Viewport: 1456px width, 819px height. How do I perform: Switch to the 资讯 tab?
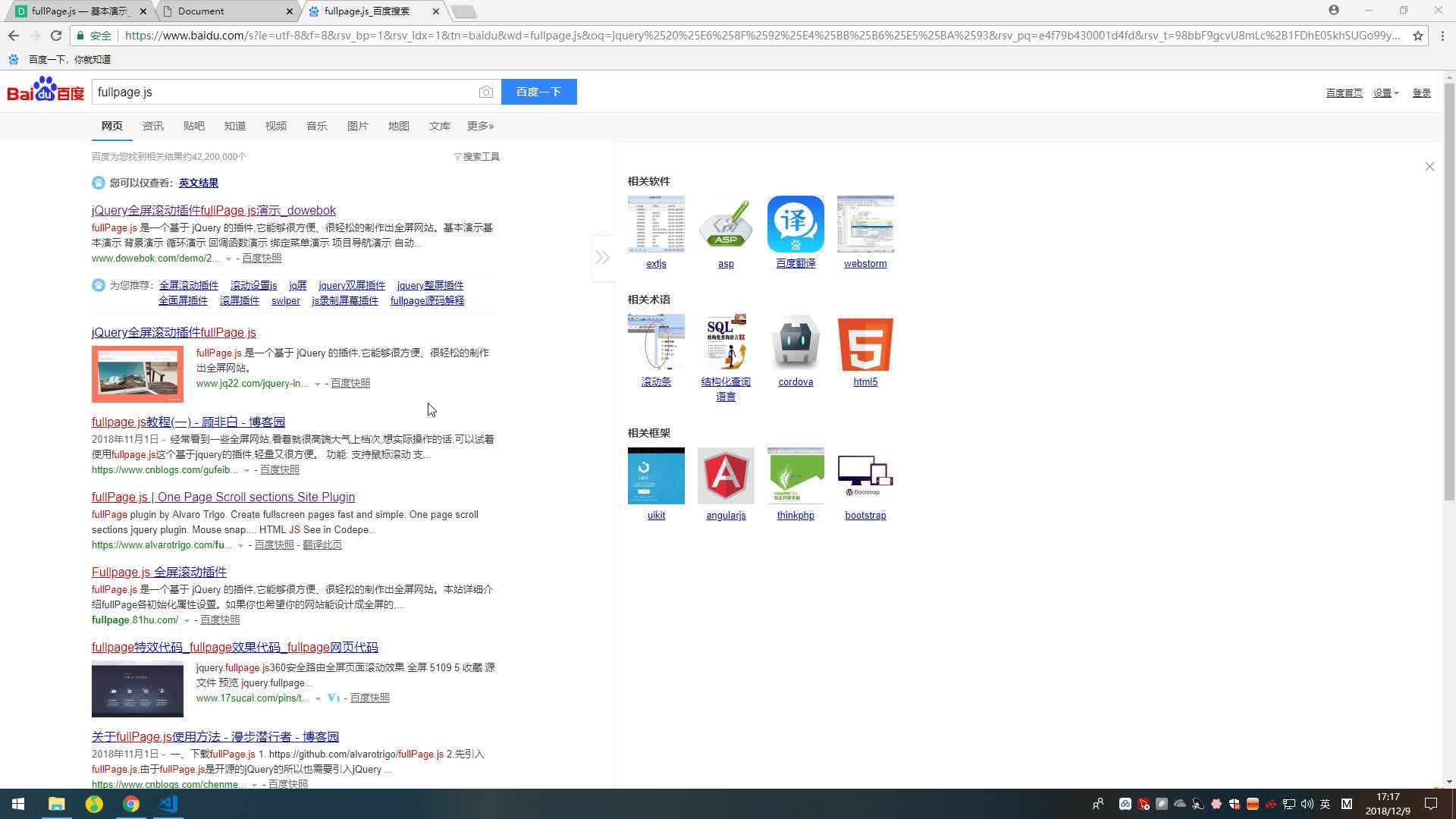click(x=152, y=126)
